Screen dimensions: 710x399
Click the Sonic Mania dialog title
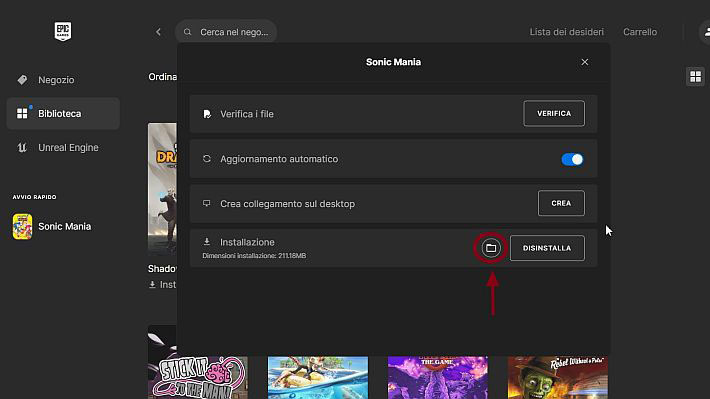393,62
